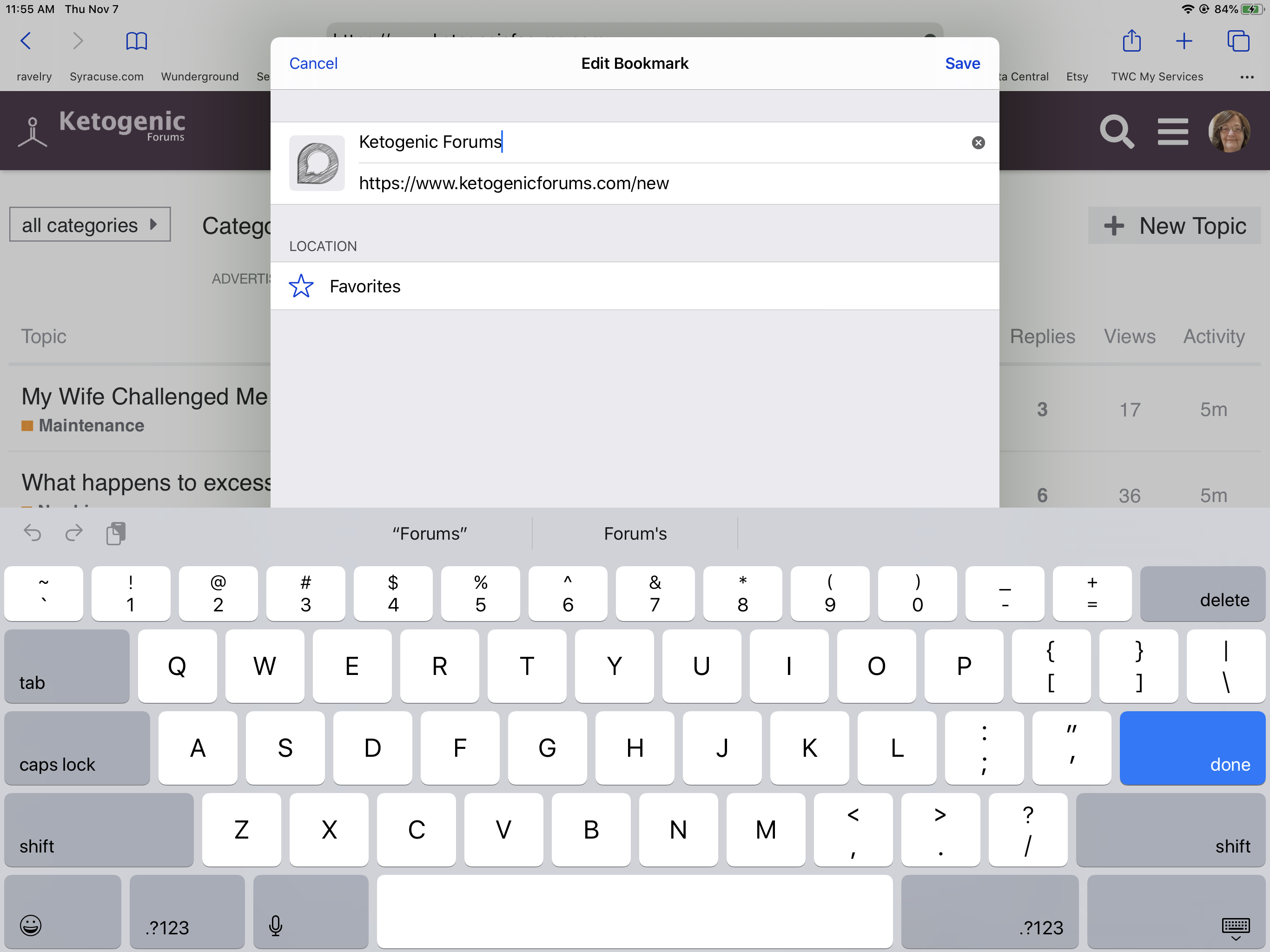Save the edited bookmark

pyautogui.click(x=962, y=63)
